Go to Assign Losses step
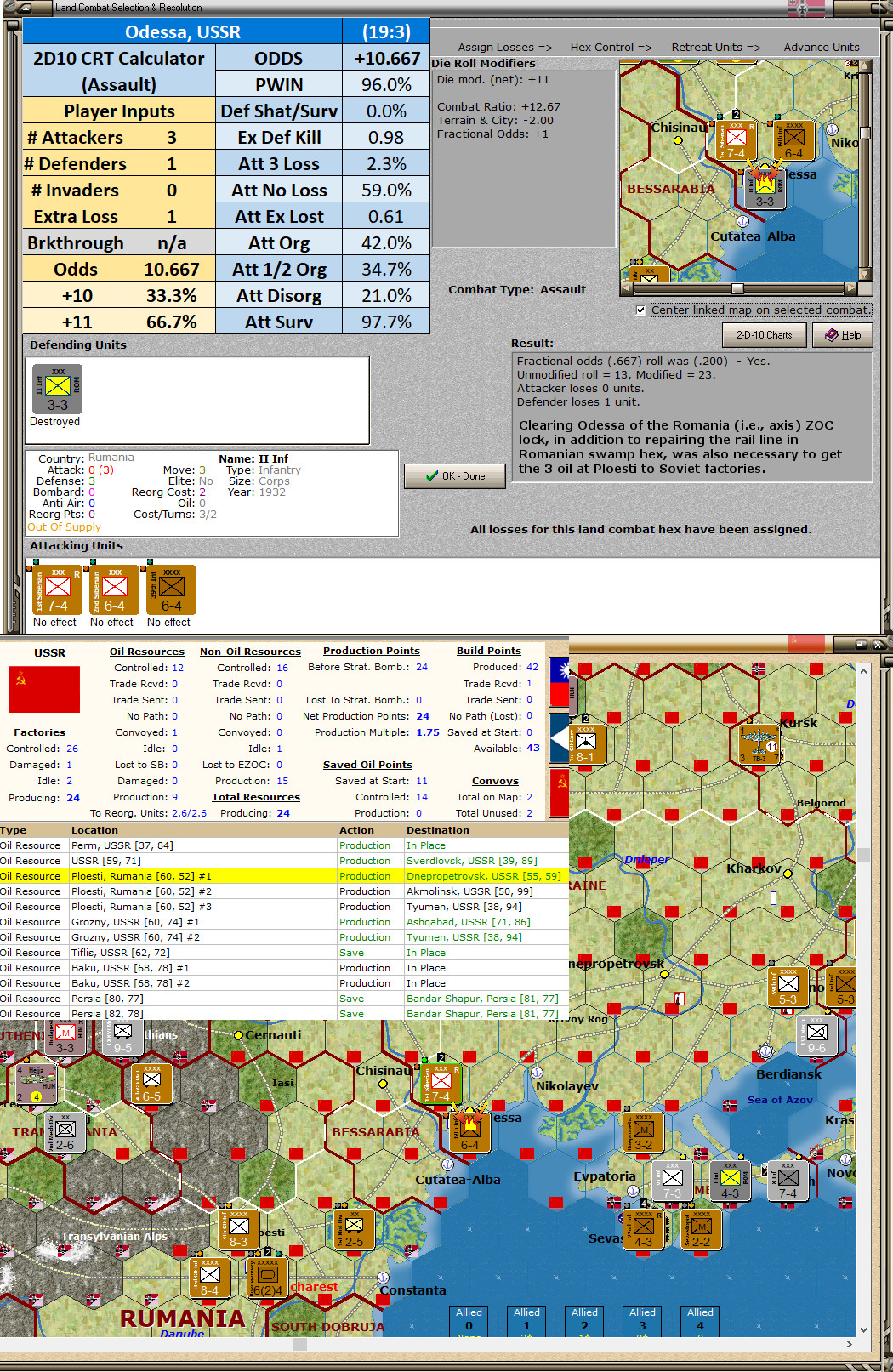The height and width of the screenshot is (1372, 893). coord(505,48)
